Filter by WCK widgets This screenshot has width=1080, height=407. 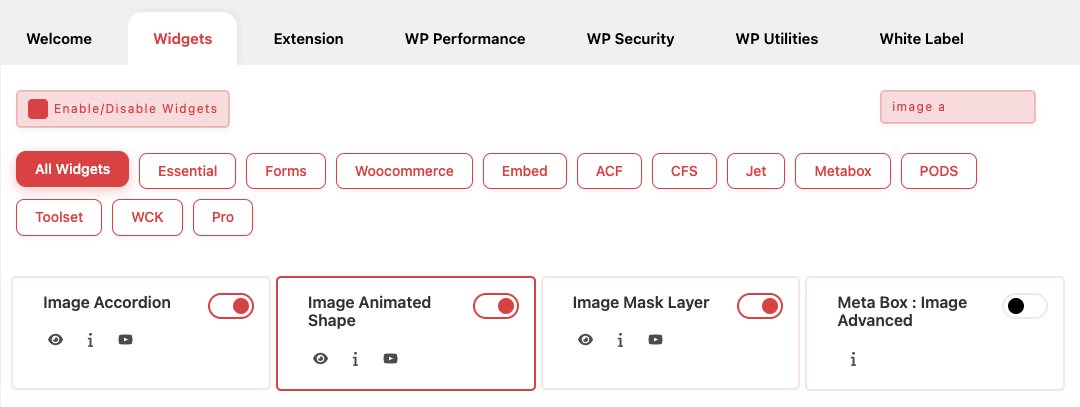(147, 218)
